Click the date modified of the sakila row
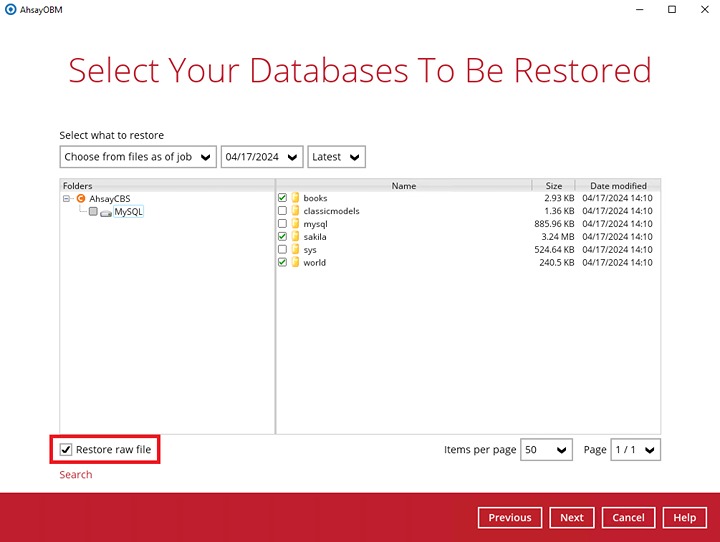 tap(618, 237)
